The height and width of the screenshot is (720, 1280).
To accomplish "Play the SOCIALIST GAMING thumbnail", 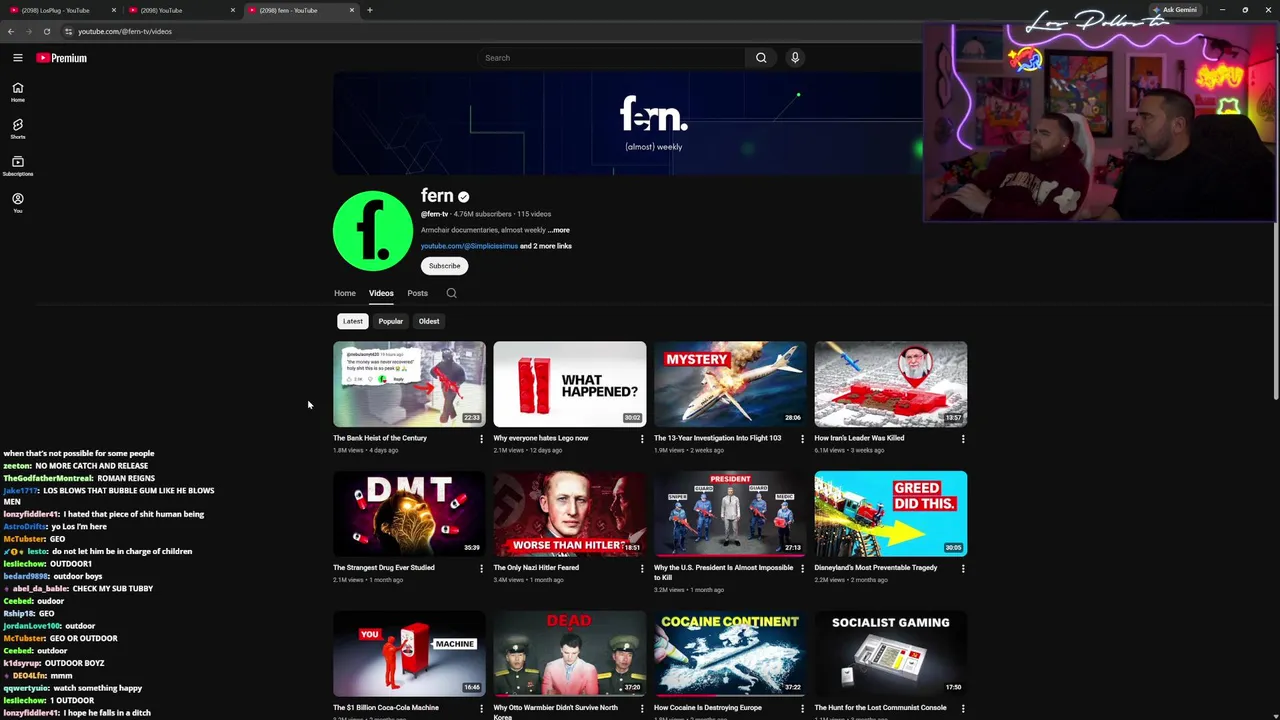I will coord(890,653).
